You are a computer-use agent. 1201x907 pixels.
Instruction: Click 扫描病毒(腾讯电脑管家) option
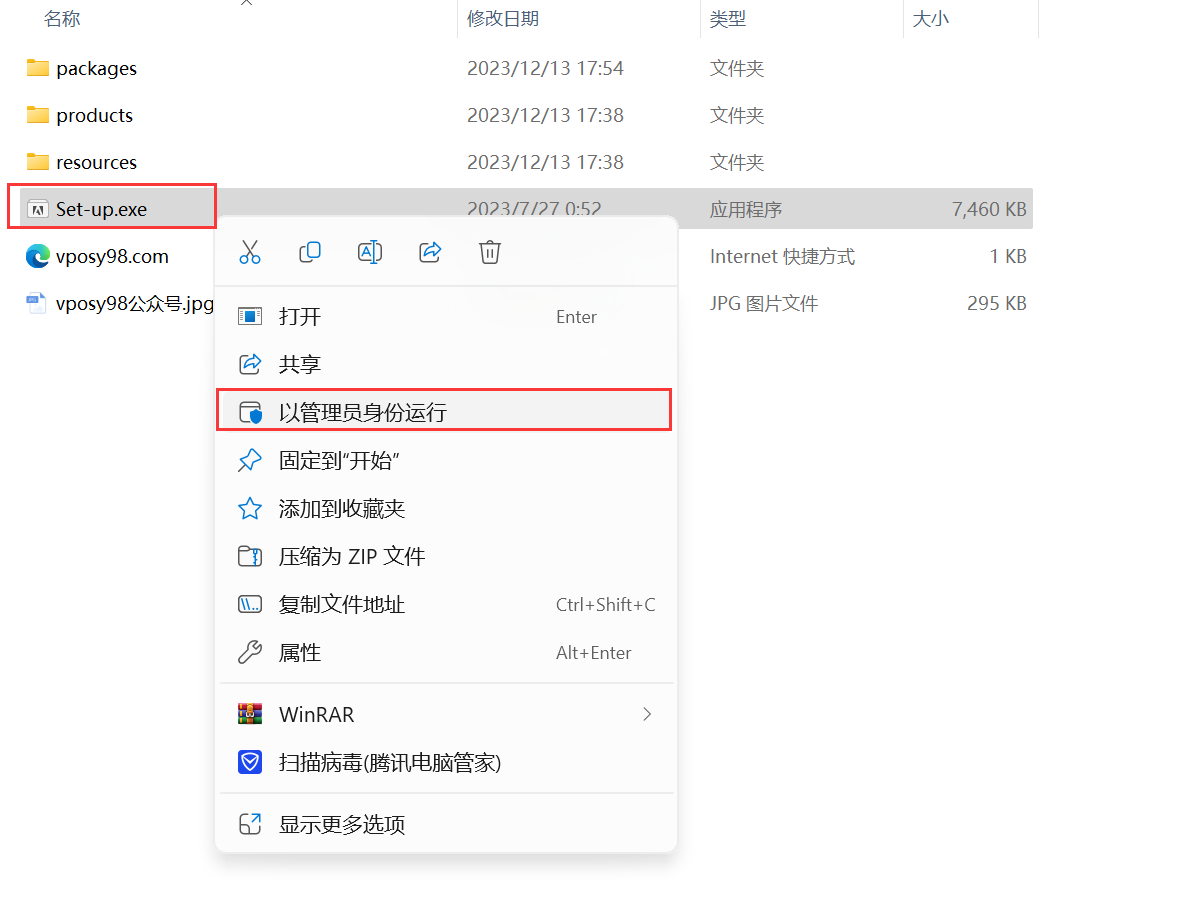(389, 764)
